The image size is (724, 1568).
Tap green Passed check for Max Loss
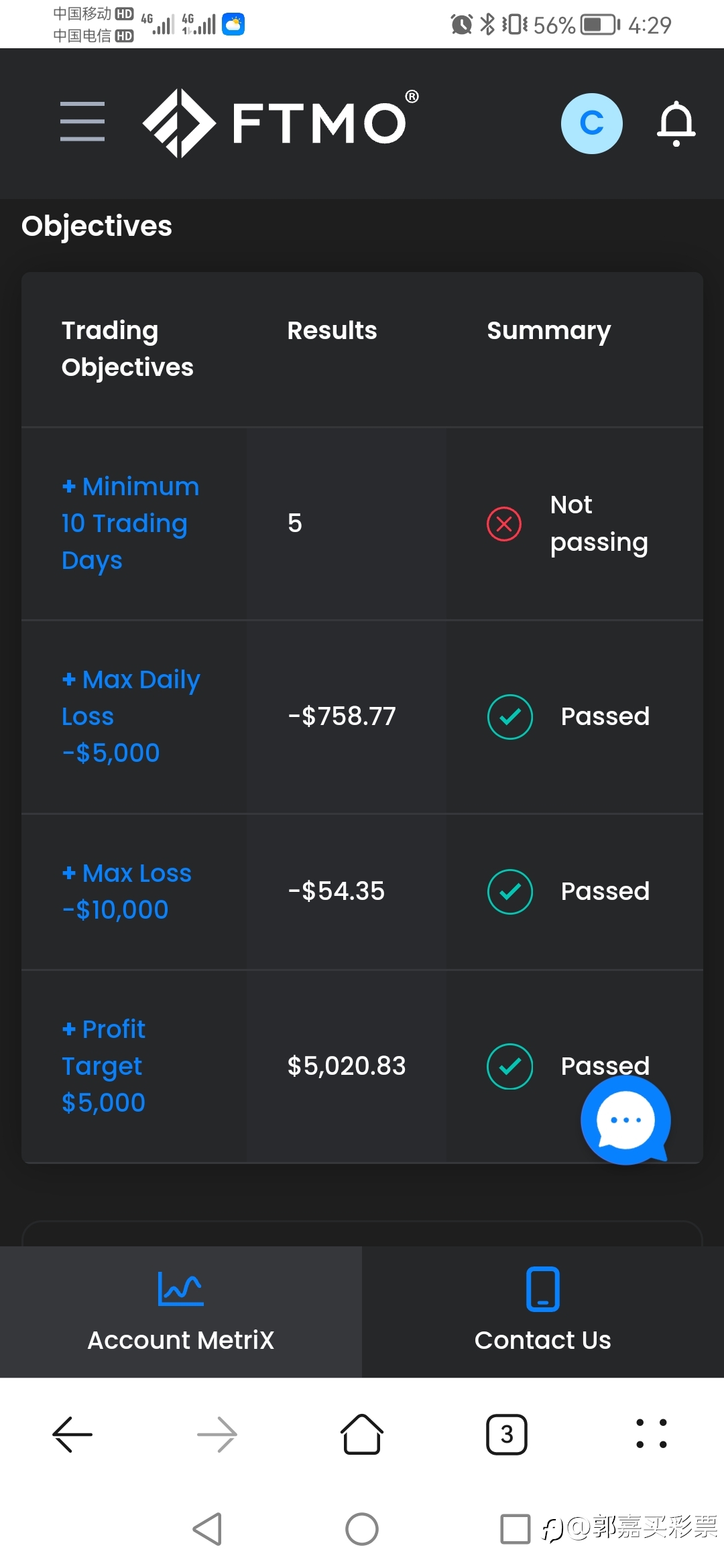(510, 891)
